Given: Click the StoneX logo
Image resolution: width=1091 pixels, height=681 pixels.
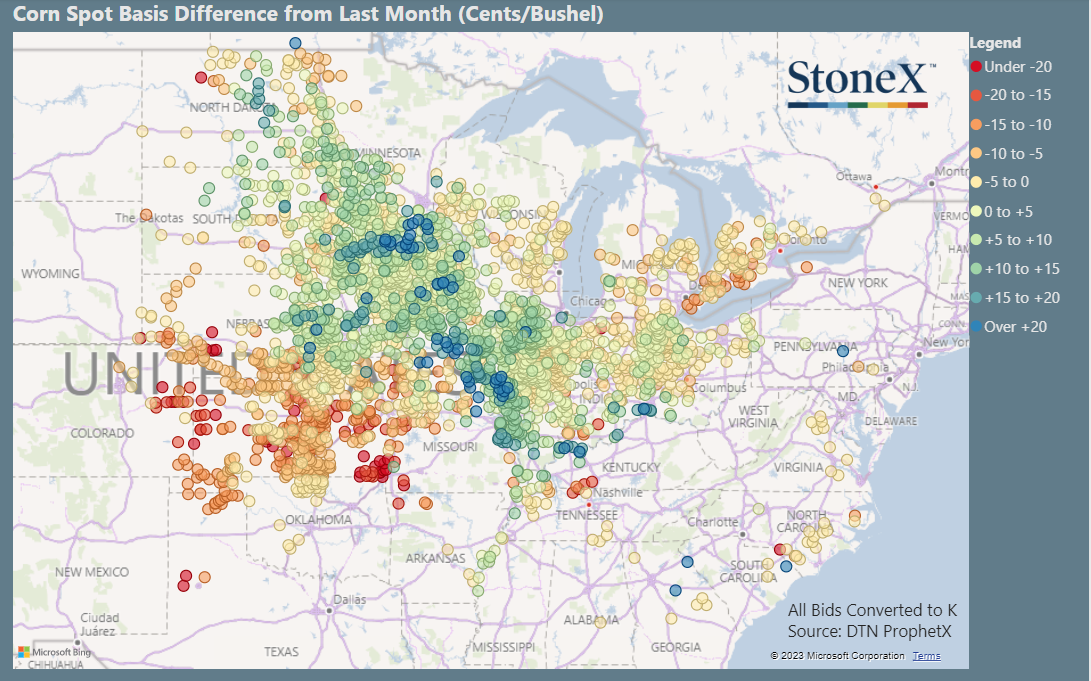Looking at the screenshot, I should (860, 83).
